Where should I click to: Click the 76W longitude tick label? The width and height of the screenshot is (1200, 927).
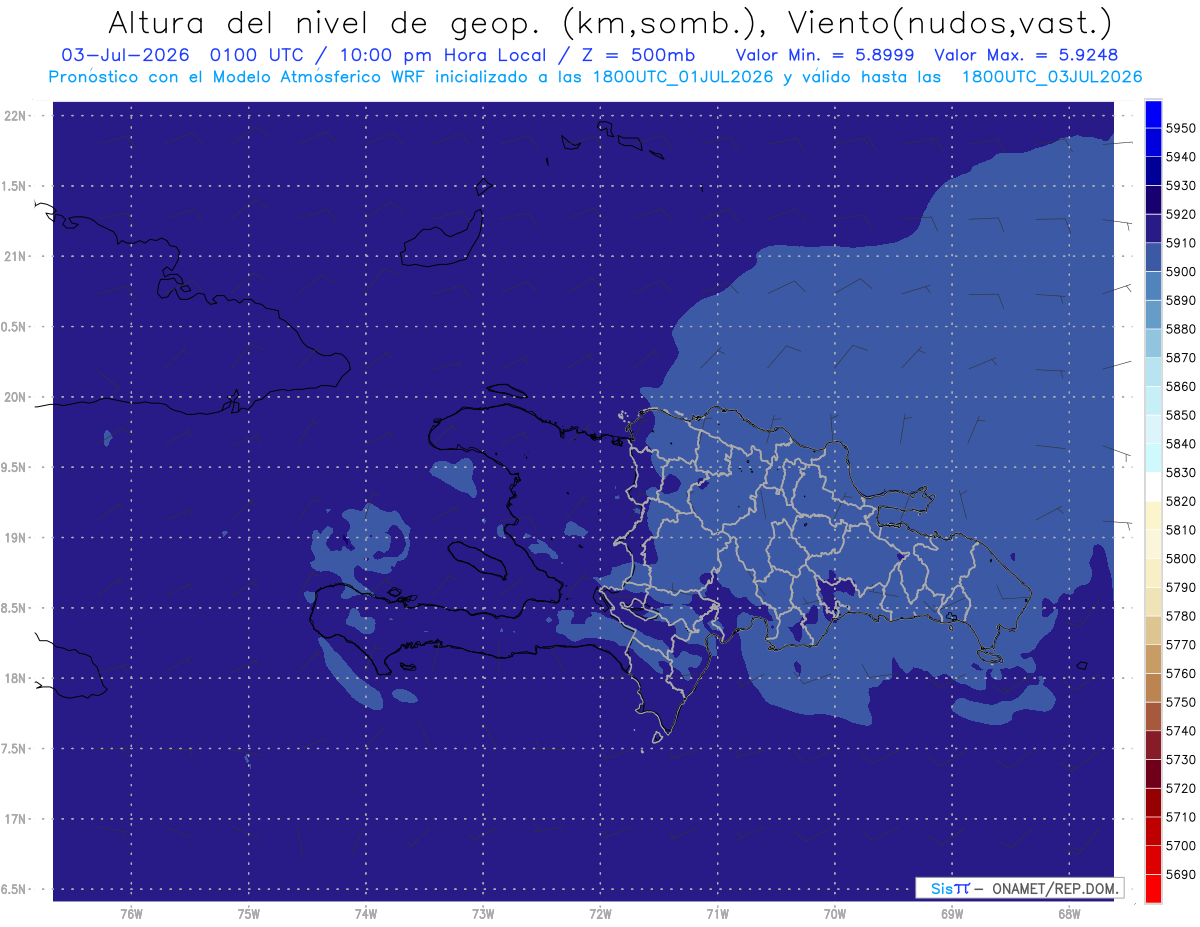pos(131,913)
